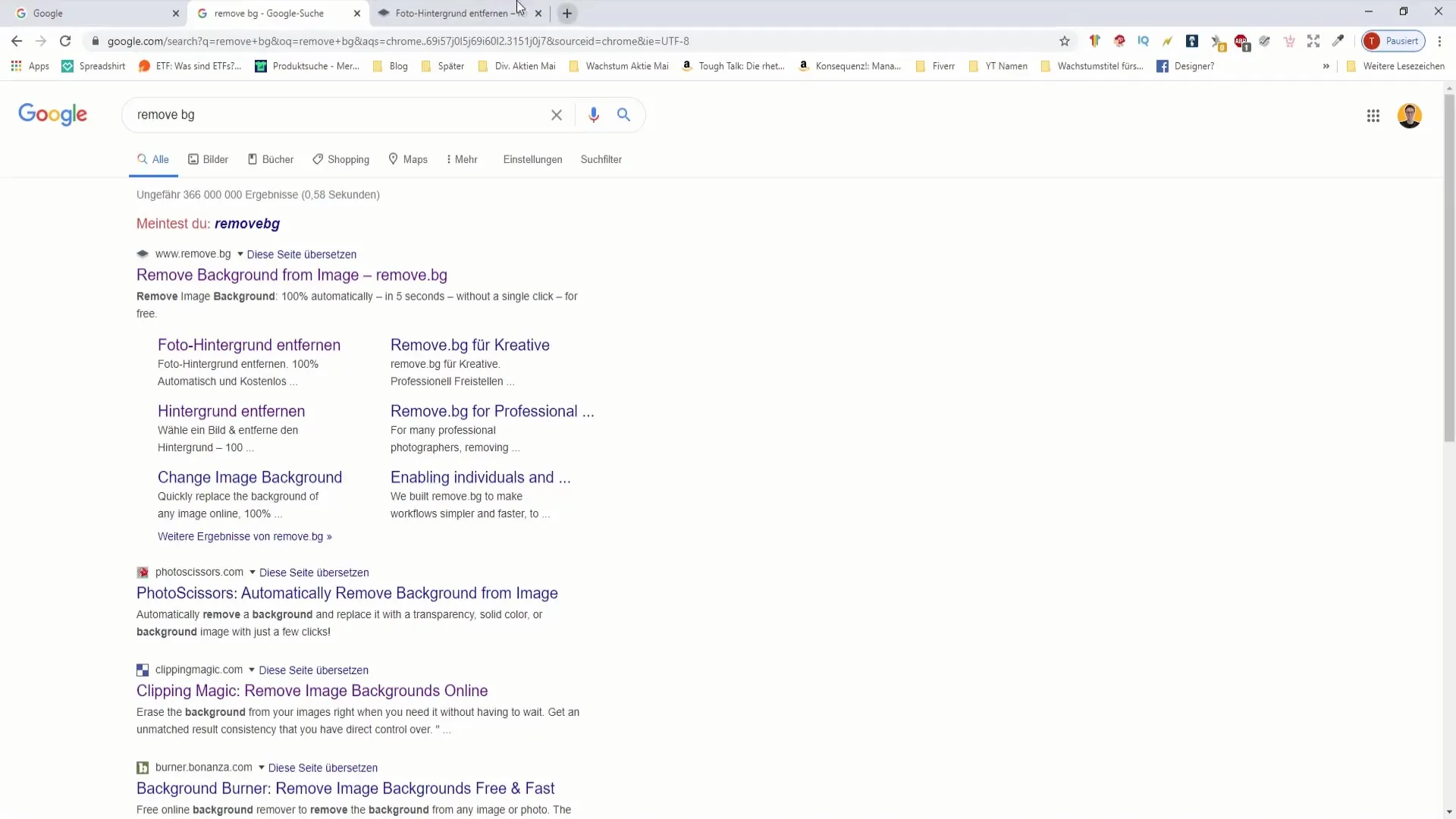Open the Background Burner search result
The height and width of the screenshot is (819, 1456).
point(345,789)
